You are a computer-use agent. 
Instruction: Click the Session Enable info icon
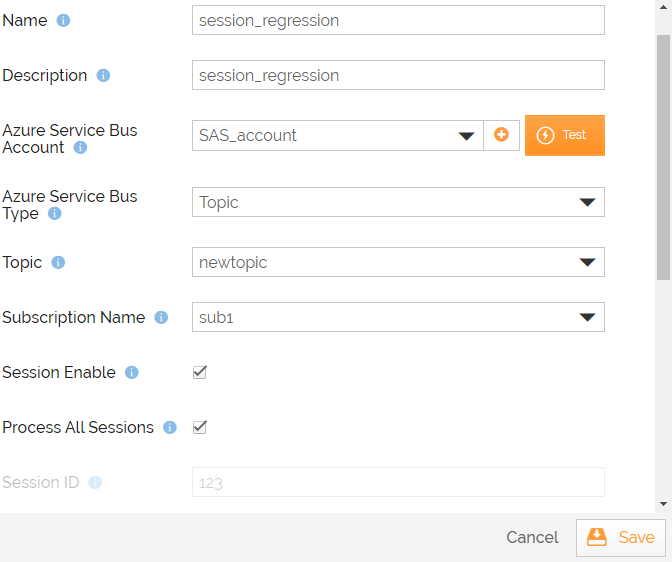click(132, 373)
